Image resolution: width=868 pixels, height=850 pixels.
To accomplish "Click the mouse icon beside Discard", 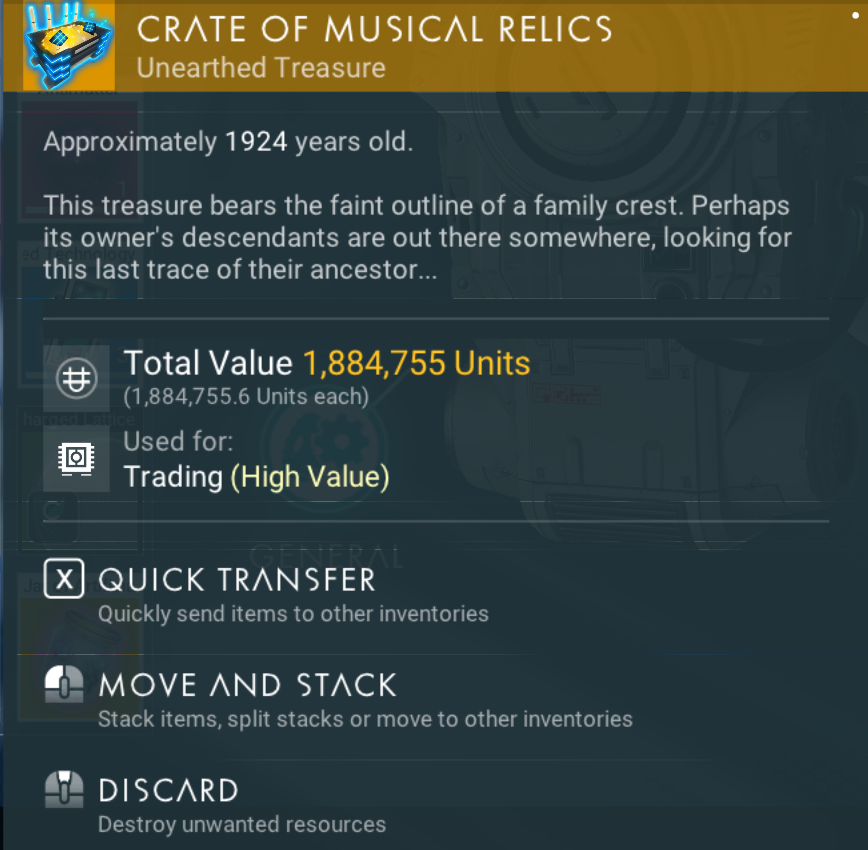I will [x=64, y=791].
